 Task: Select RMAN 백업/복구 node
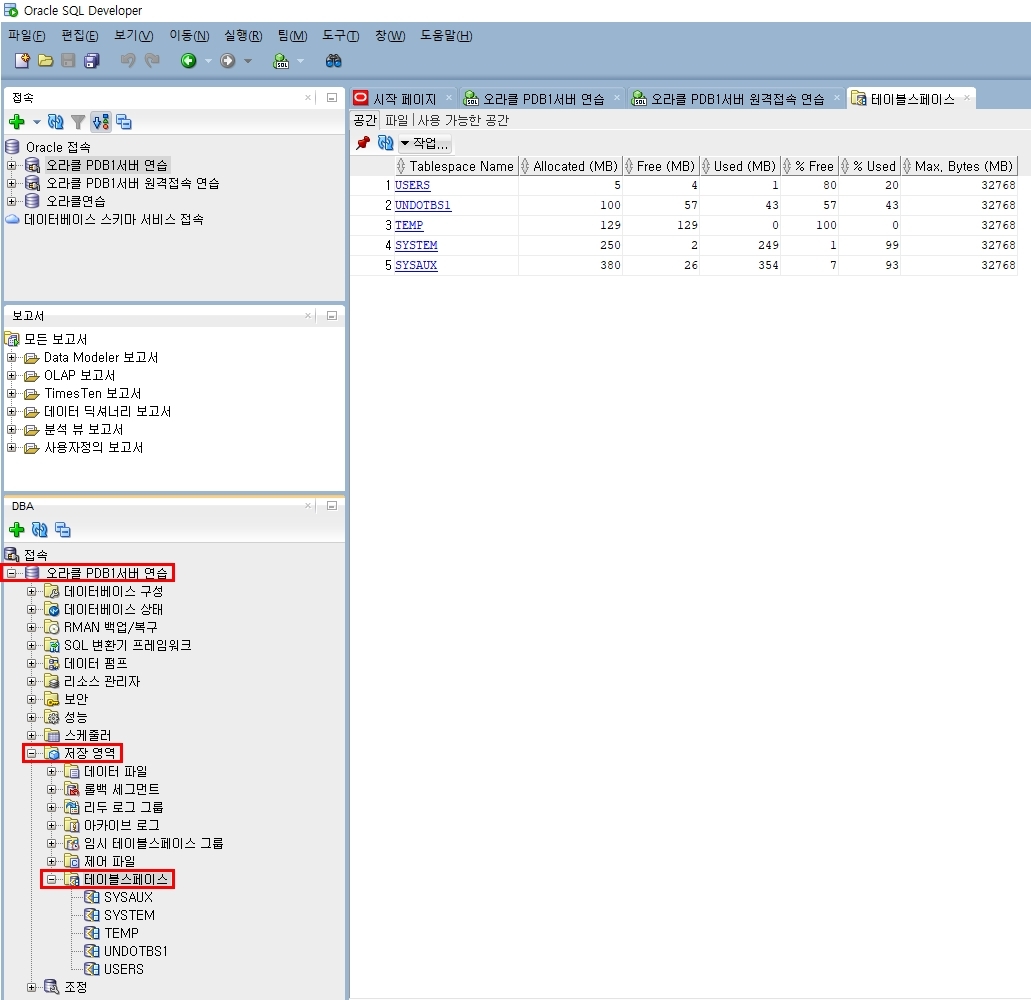[x=110, y=627]
